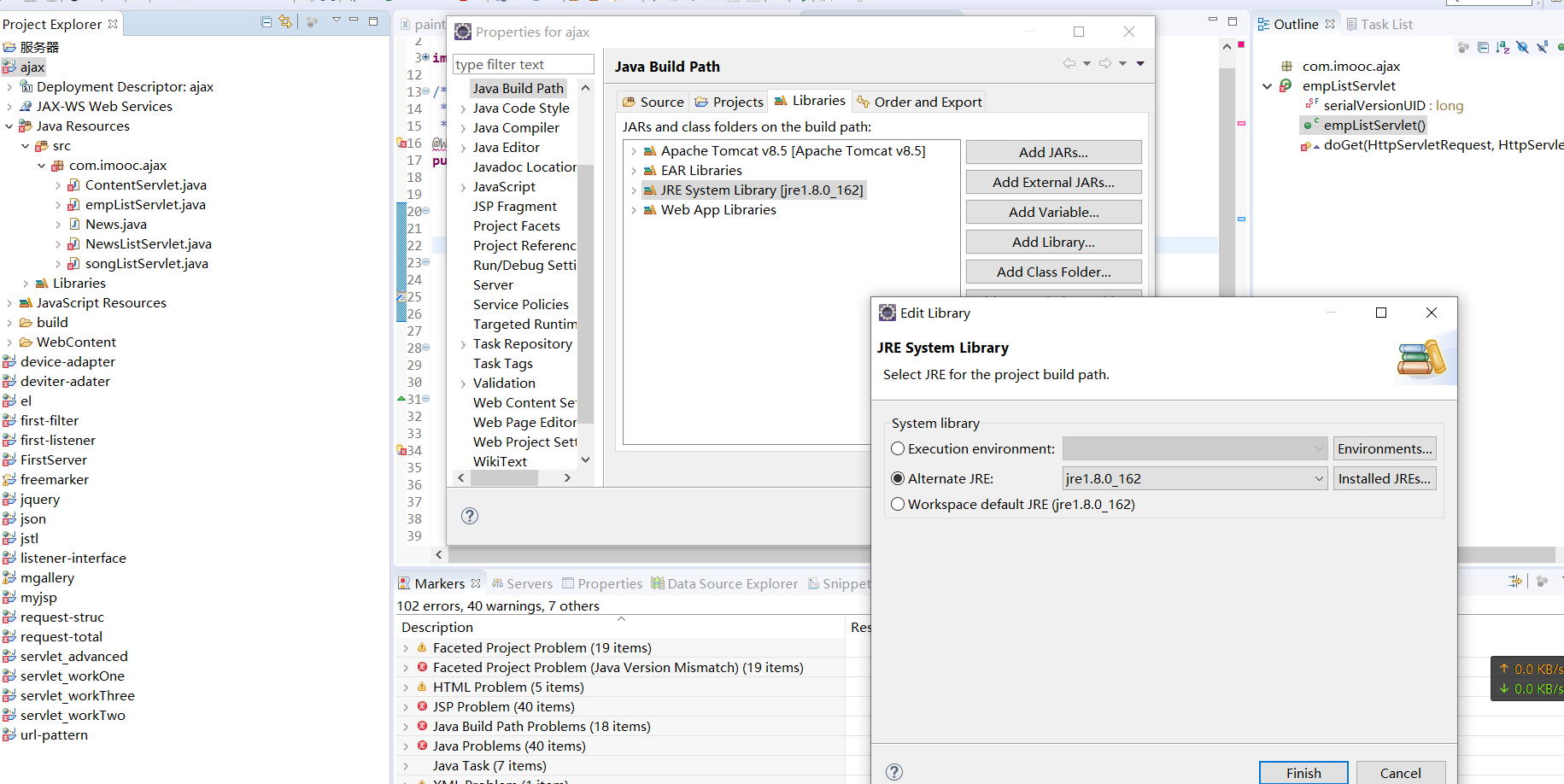Navigate forward in Properties dialog header
1564x784 pixels.
tap(1105, 63)
